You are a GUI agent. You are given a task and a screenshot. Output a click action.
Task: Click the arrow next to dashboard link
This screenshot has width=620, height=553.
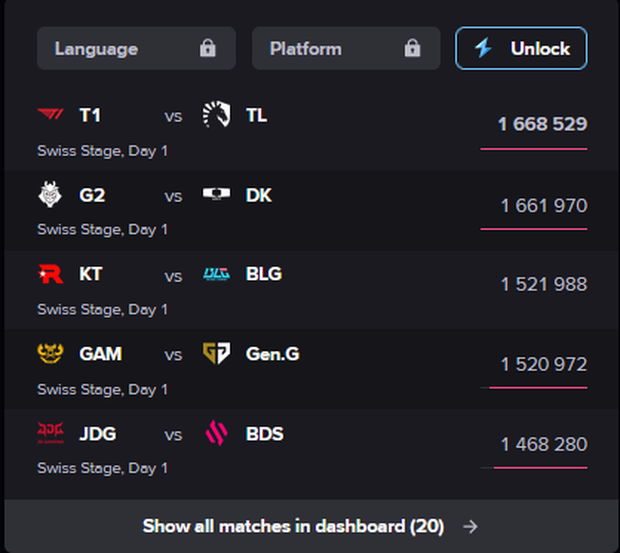pos(471,526)
